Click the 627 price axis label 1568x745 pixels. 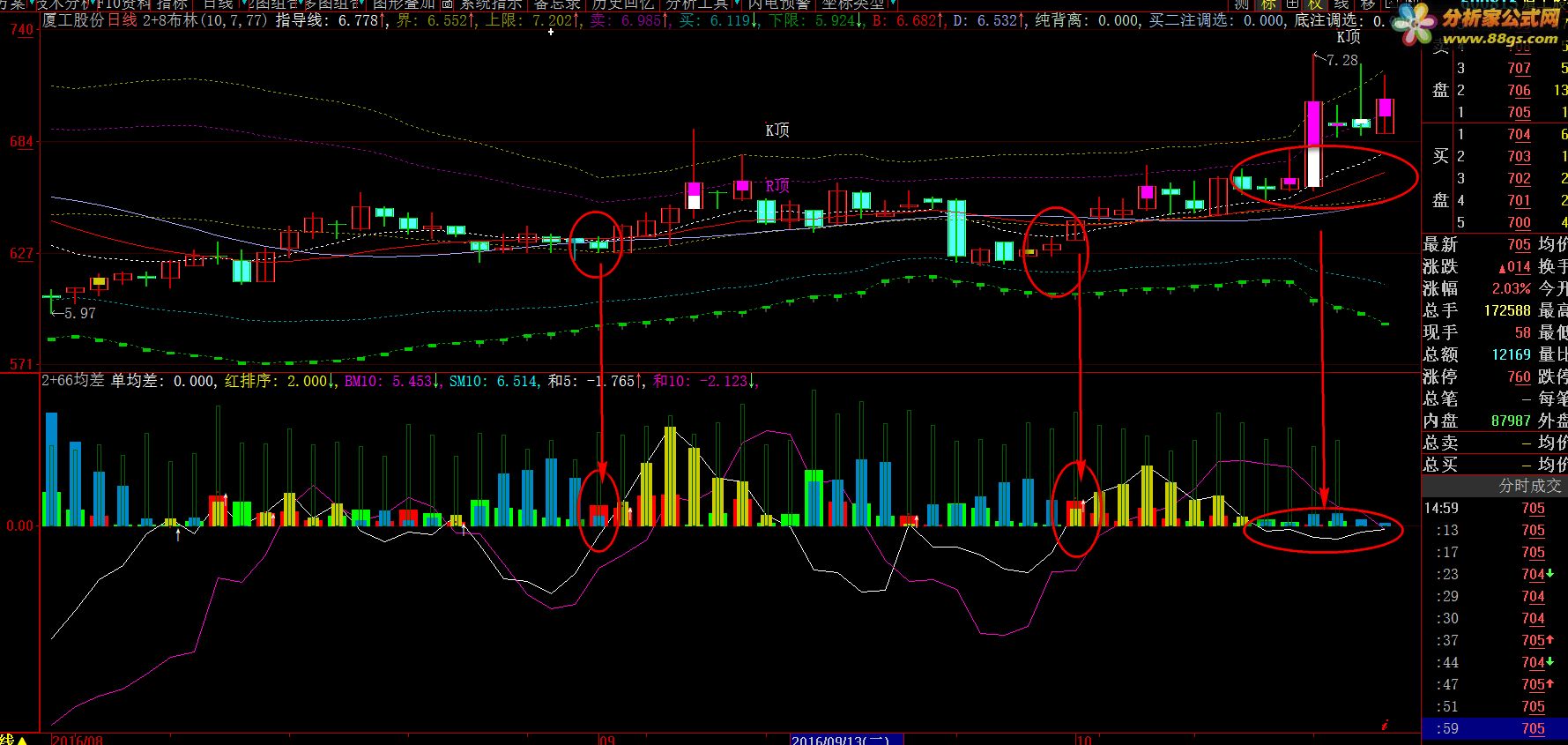21,253
